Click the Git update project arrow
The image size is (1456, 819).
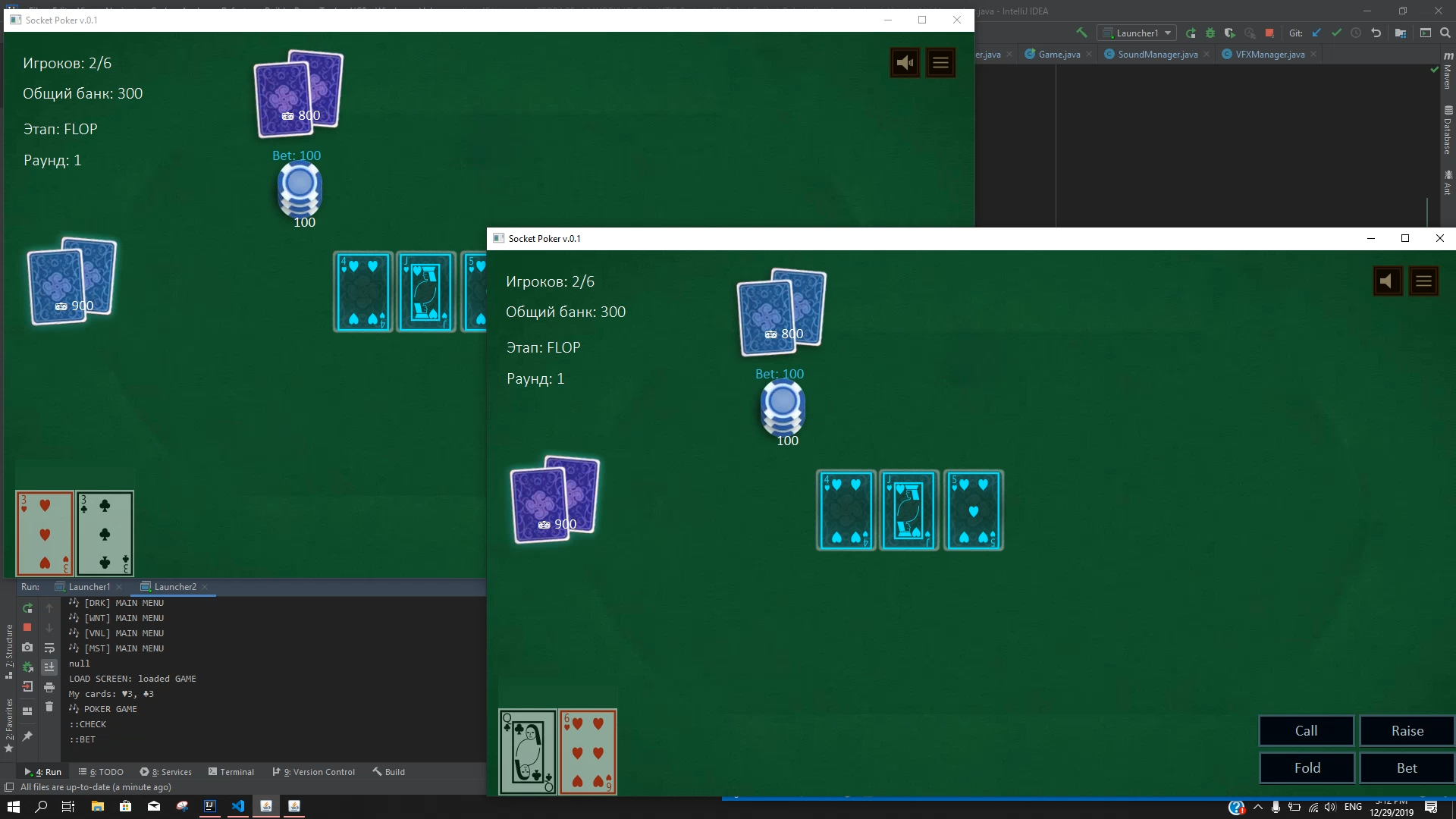[1316, 33]
